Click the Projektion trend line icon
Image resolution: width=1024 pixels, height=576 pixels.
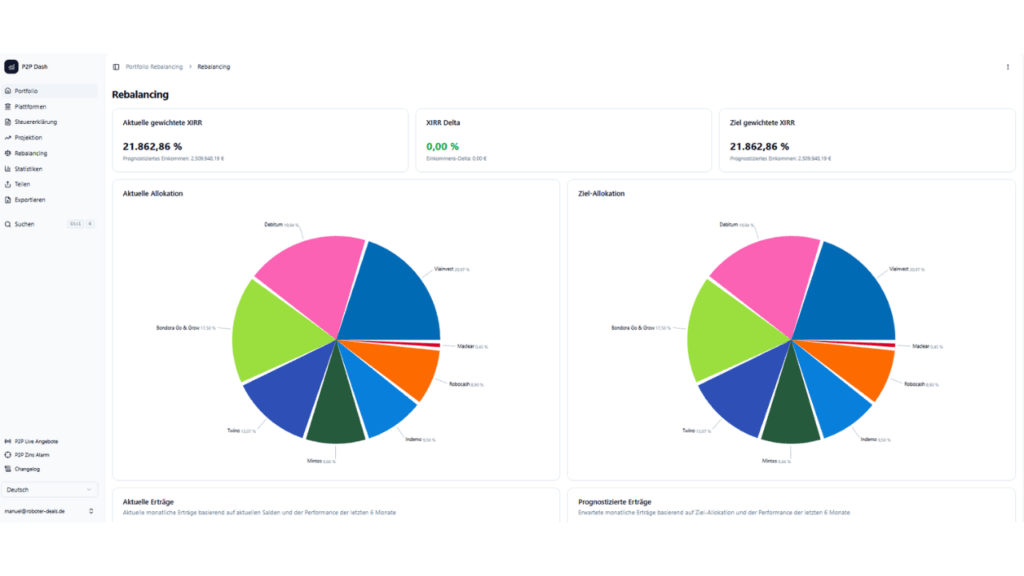[8, 137]
